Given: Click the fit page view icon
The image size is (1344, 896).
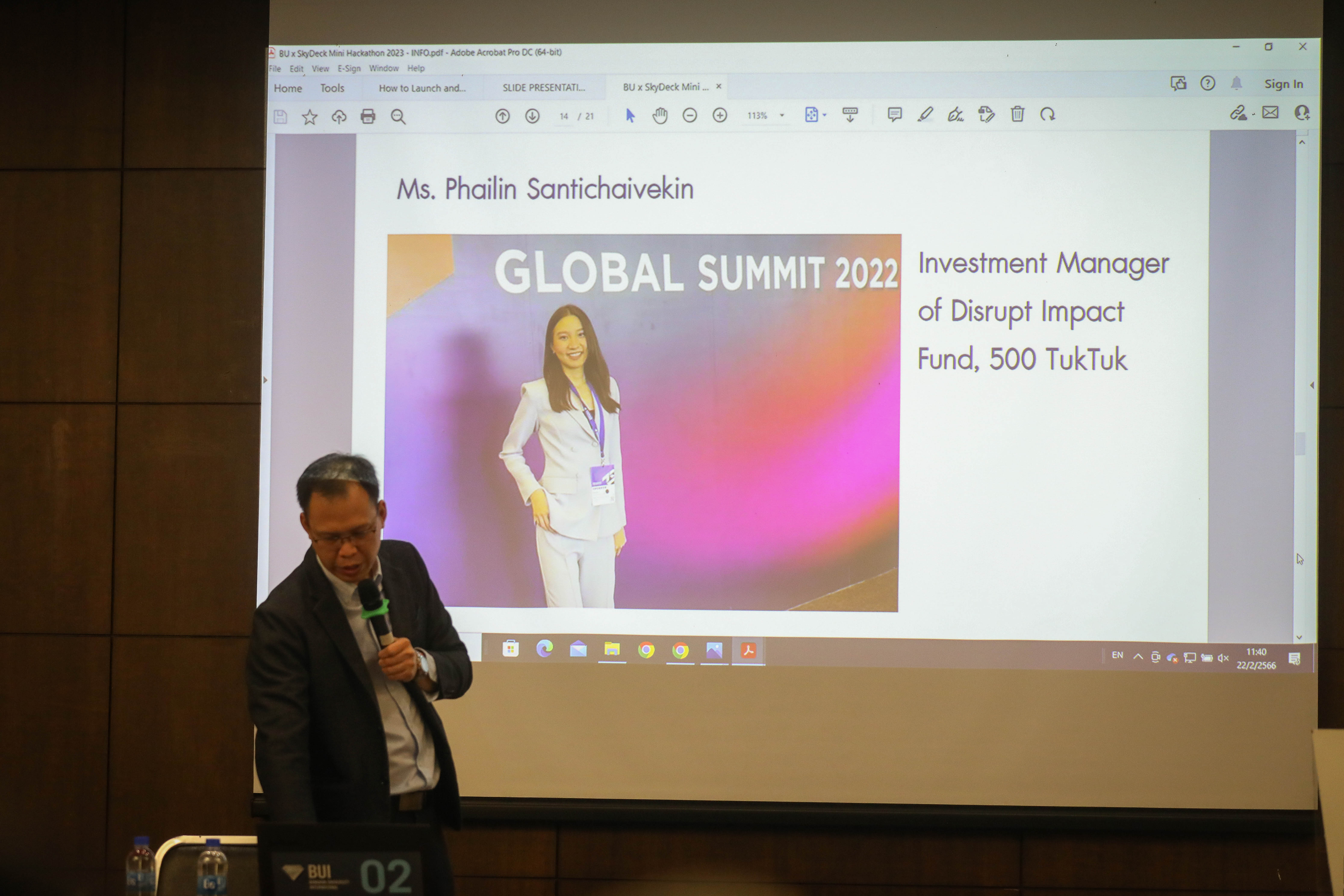Looking at the screenshot, I should click(x=811, y=115).
